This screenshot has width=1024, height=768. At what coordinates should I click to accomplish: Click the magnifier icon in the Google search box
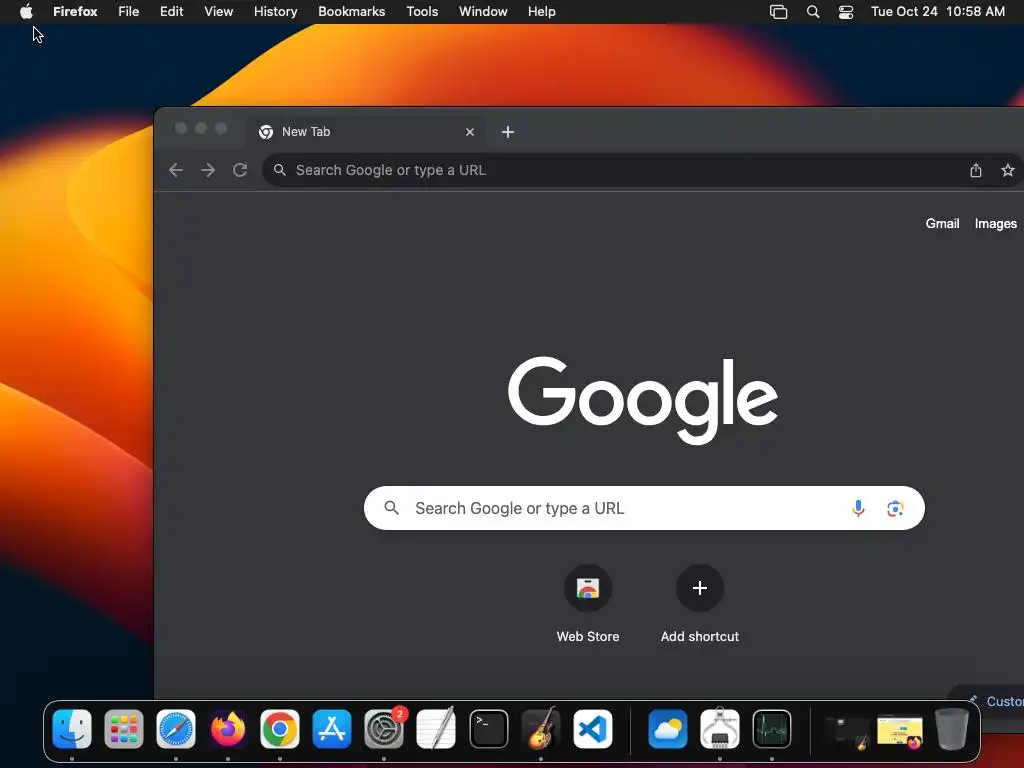point(391,508)
